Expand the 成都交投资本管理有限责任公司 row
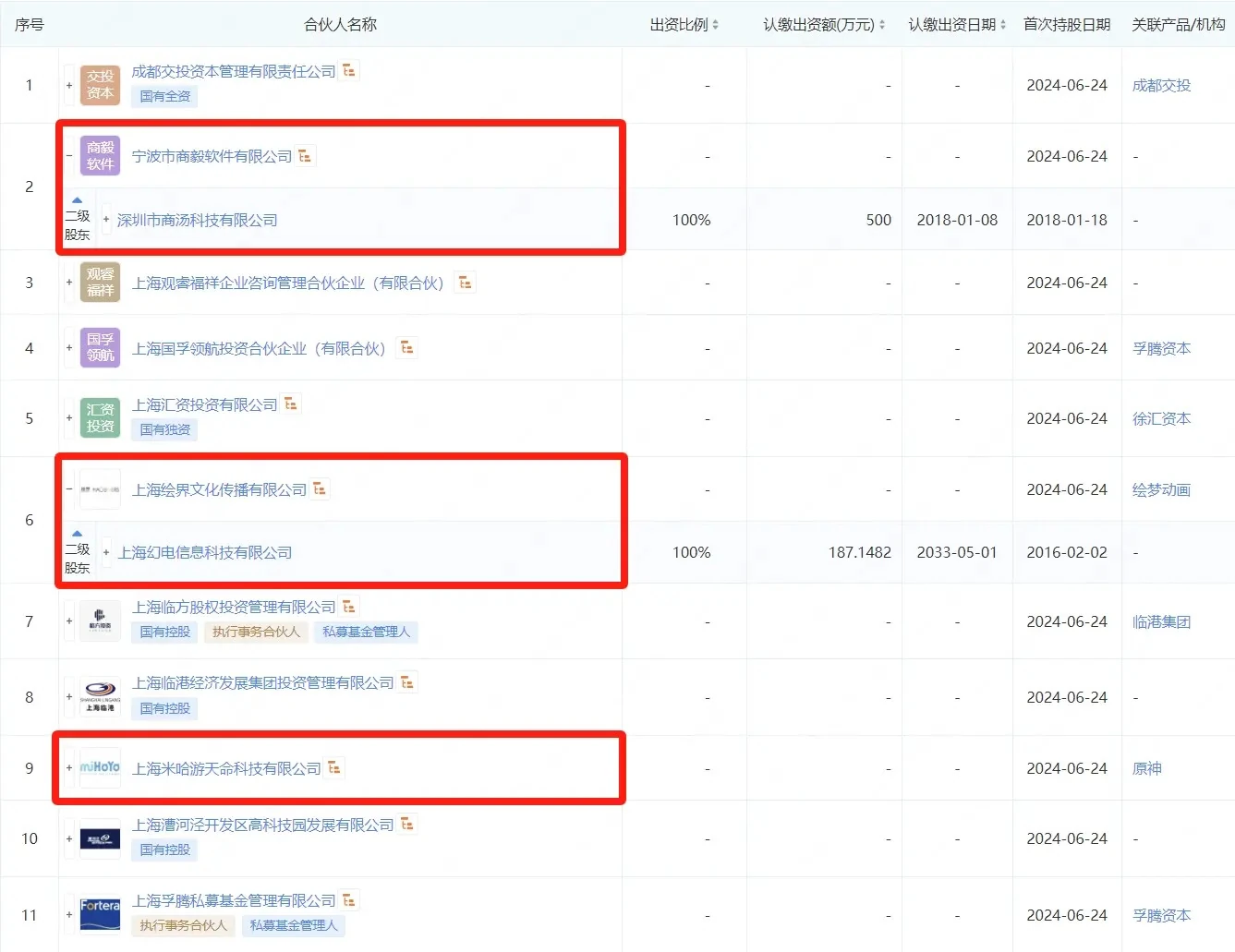This screenshot has height=952, width=1235. [69, 85]
